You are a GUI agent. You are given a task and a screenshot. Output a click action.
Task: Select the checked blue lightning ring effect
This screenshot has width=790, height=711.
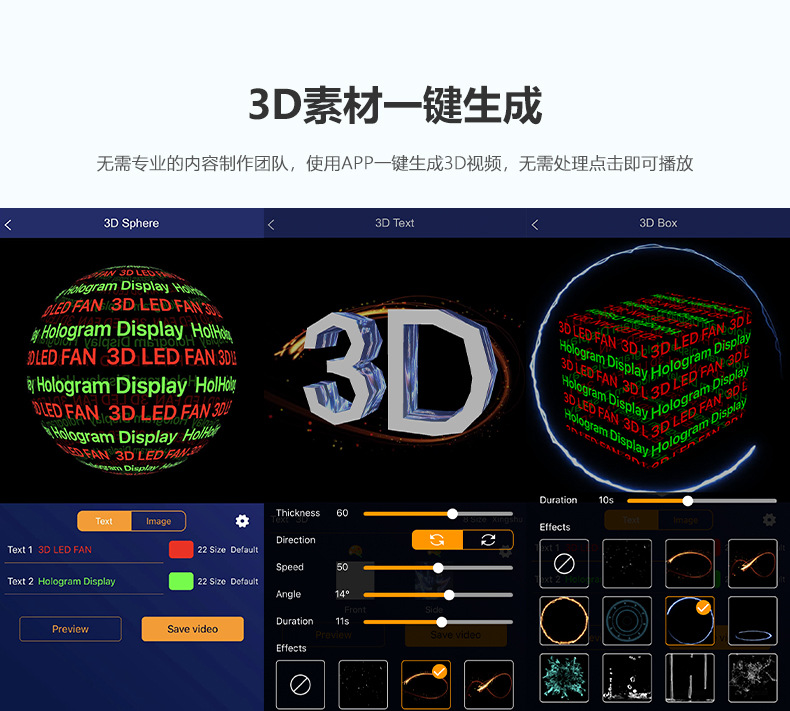[x=690, y=621]
